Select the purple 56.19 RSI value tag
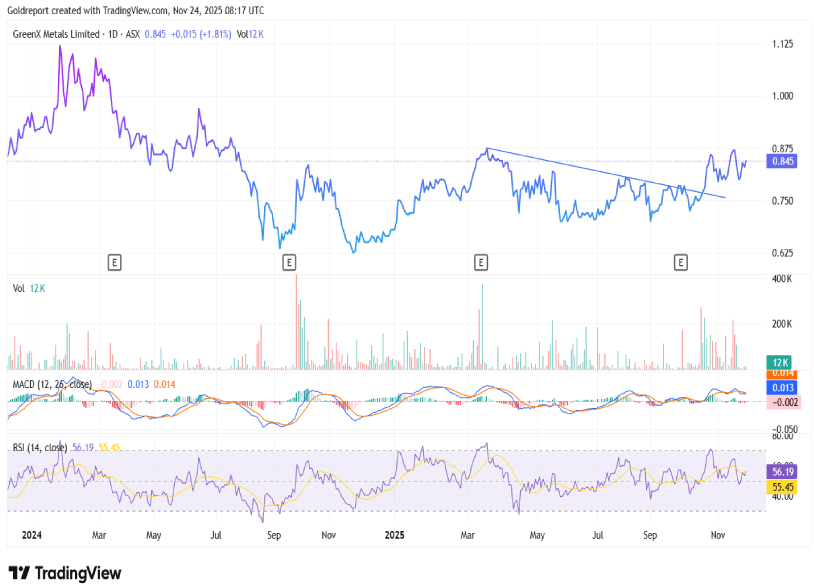This screenshot has width=814, height=585. tap(780, 470)
